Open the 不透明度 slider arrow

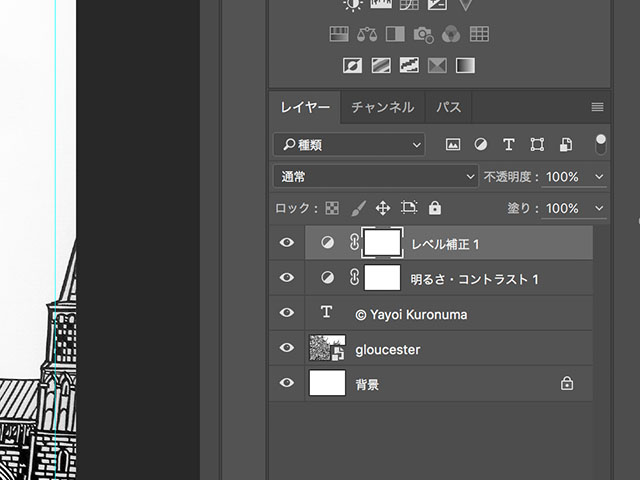pos(599,177)
